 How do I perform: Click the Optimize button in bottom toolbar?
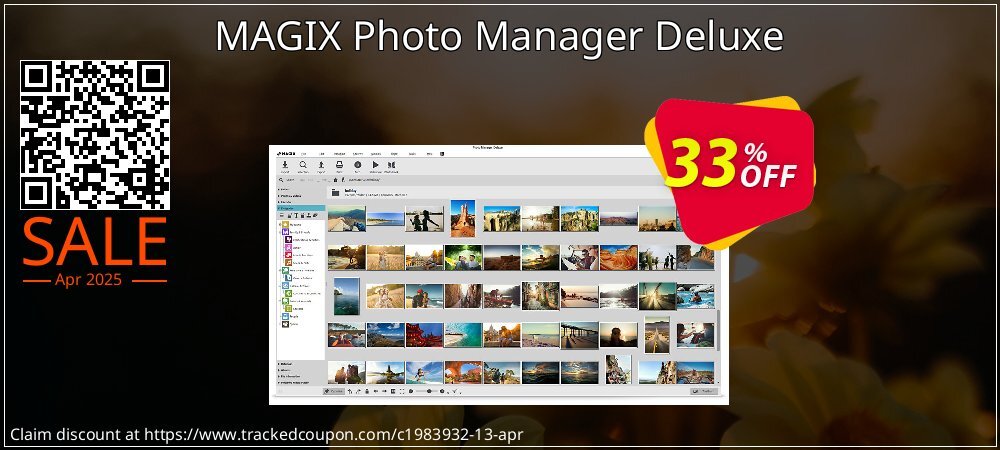[x=334, y=391]
